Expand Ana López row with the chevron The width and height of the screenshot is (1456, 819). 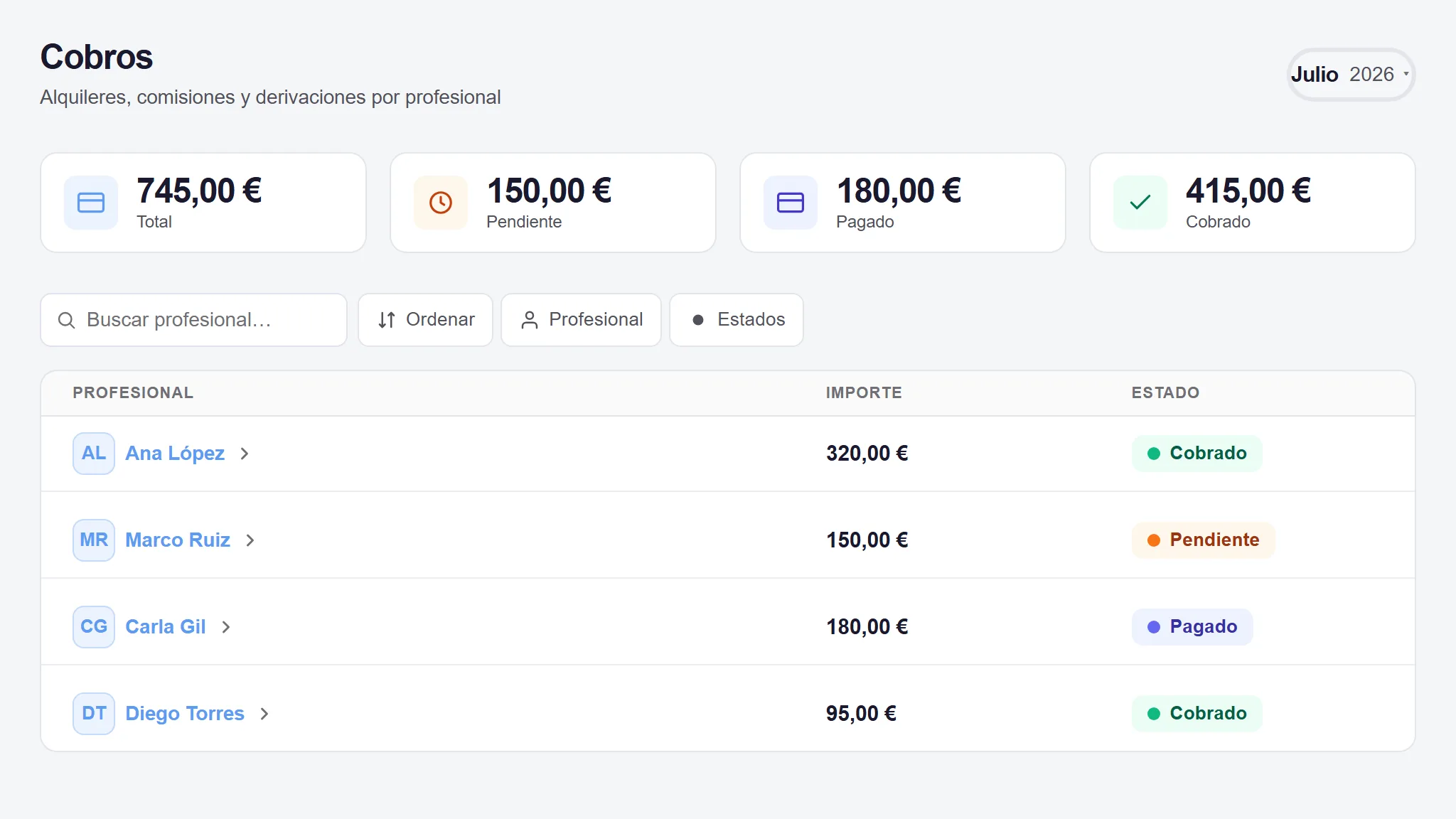[245, 454]
